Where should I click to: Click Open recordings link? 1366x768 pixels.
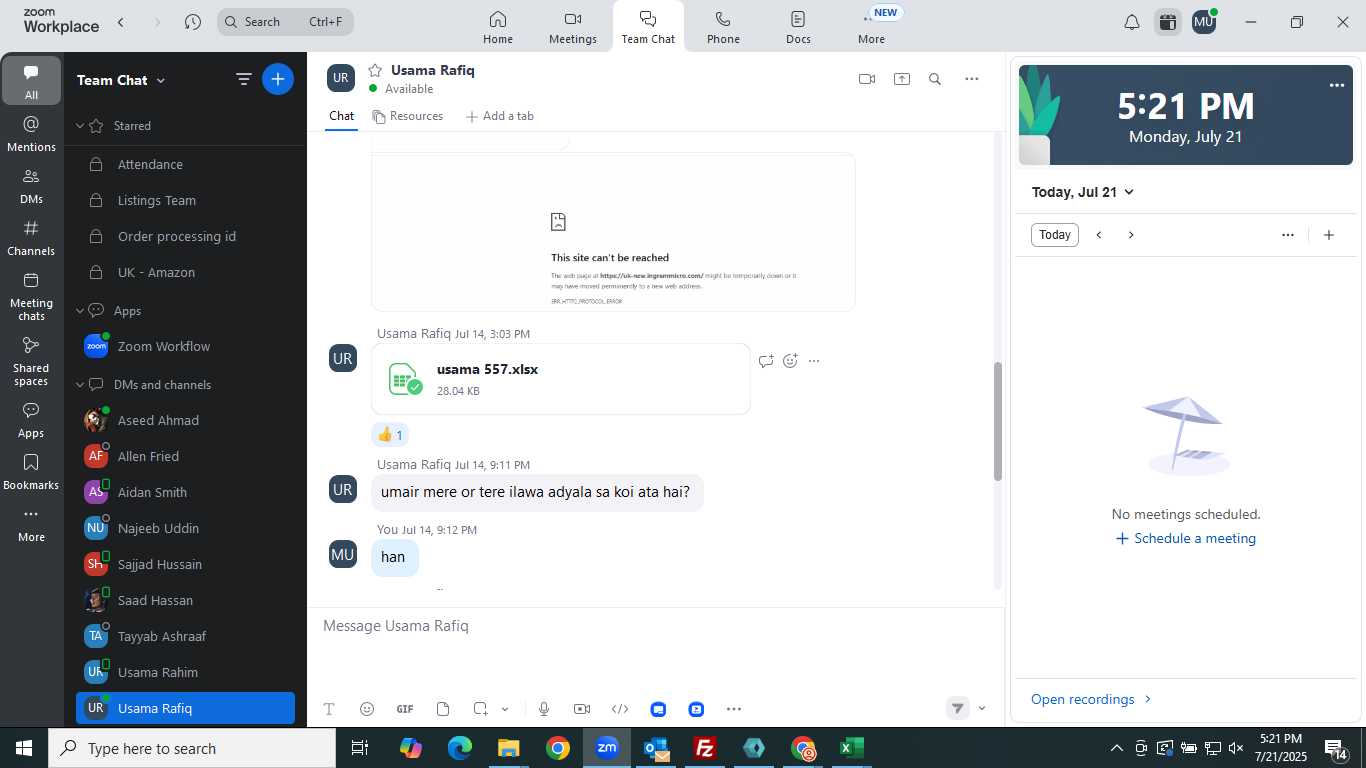(x=1091, y=699)
